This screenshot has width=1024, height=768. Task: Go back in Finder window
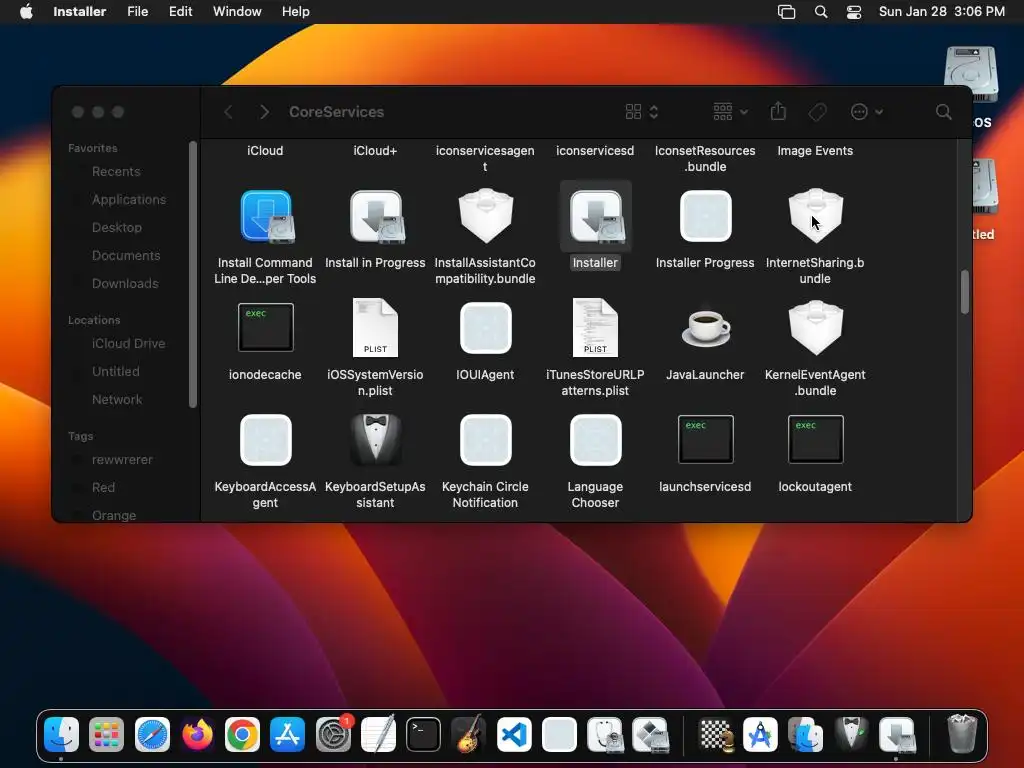tap(228, 112)
